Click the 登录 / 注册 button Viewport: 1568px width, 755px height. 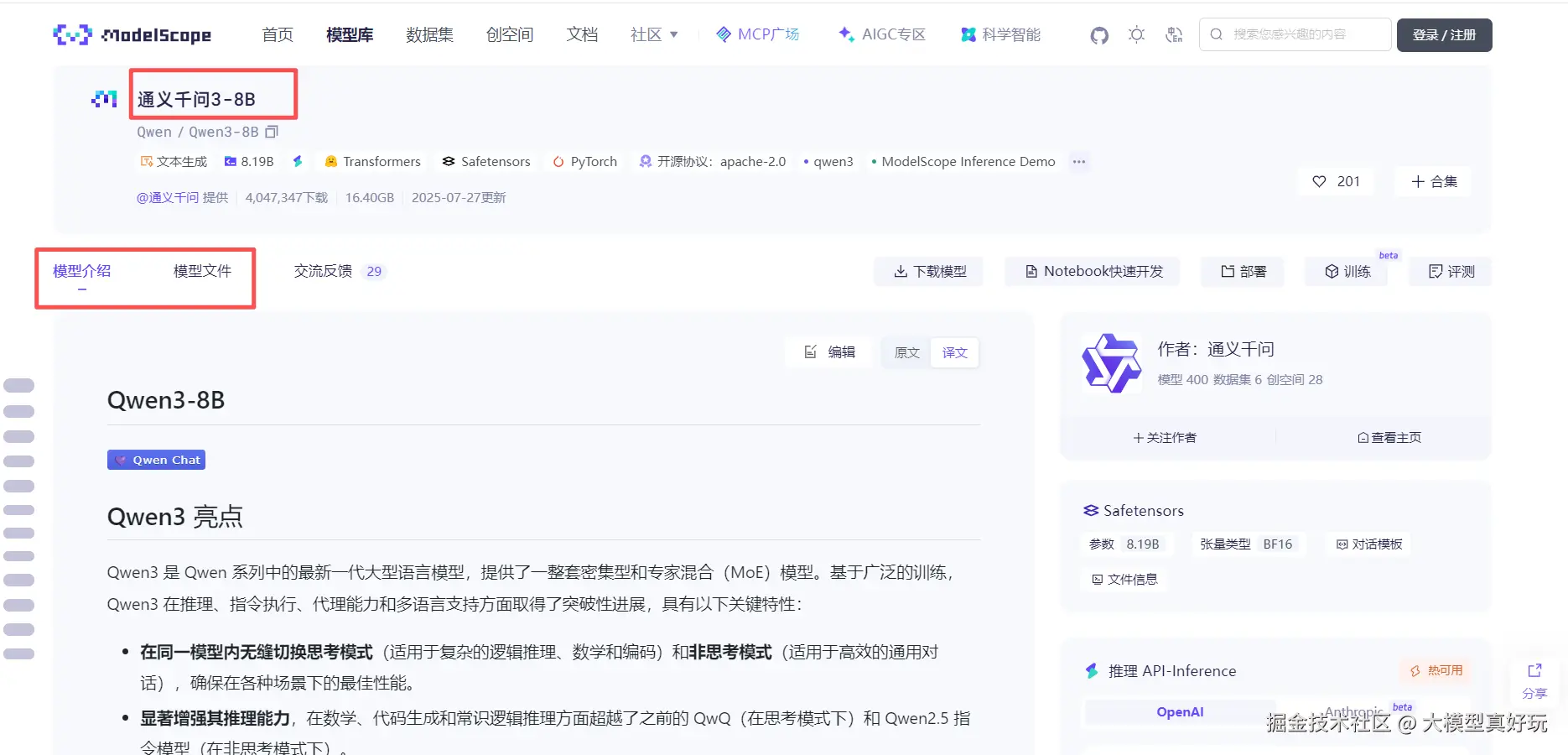click(x=1444, y=35)
